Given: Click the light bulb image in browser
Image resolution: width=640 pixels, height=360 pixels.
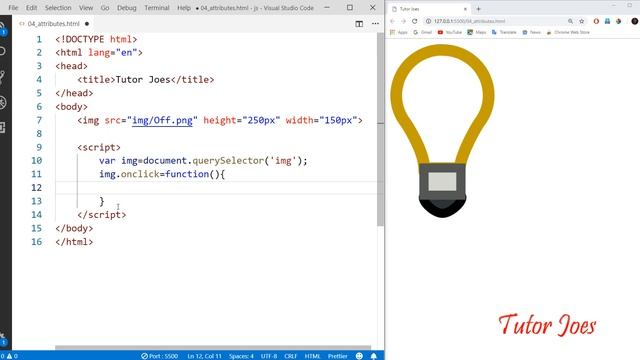Looking at the screenshot, I should point(442,131).
